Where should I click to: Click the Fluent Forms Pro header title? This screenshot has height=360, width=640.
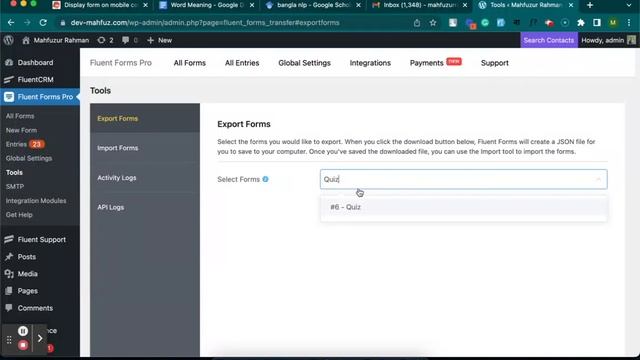click(x=121, y=63)
